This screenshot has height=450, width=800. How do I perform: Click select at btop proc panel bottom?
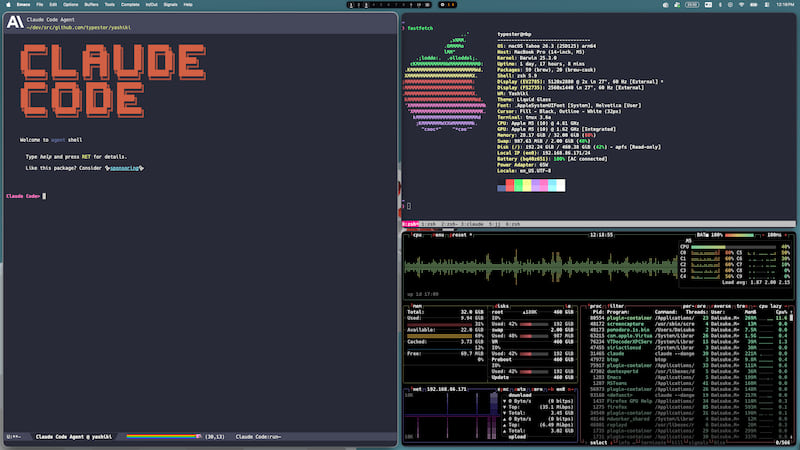point(598,443)
